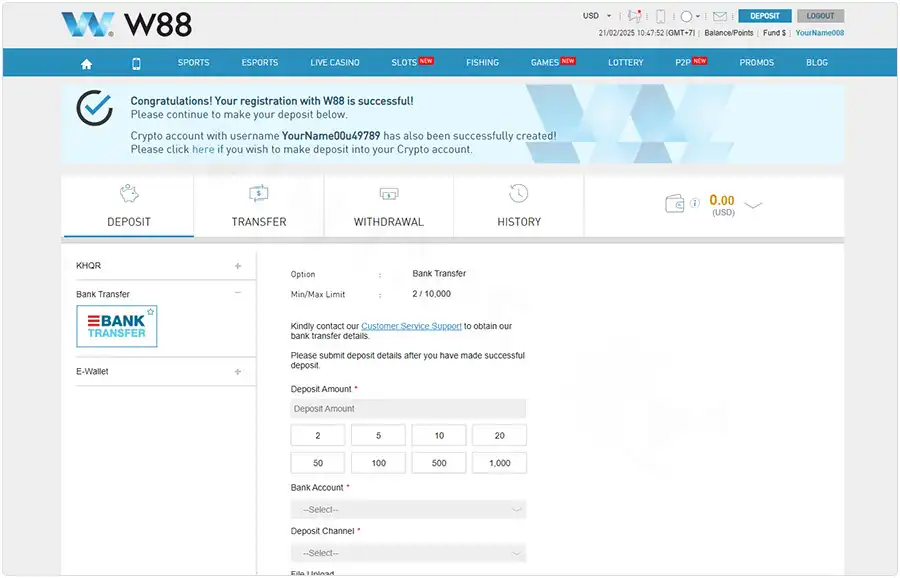
Task: Click the info icon next to wallet
Action: tap(694, 204)
